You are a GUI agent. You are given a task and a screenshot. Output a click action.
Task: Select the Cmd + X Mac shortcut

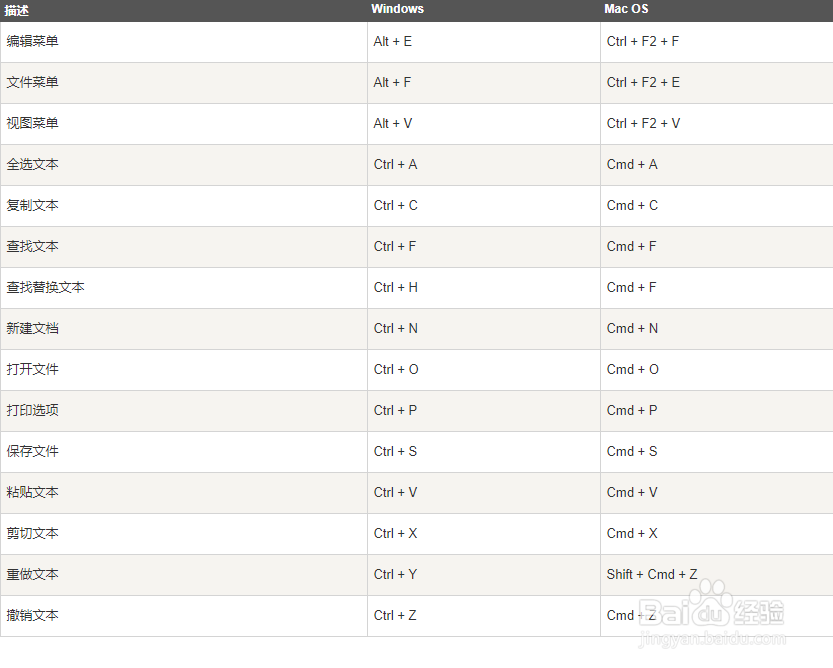pos(632,534)
